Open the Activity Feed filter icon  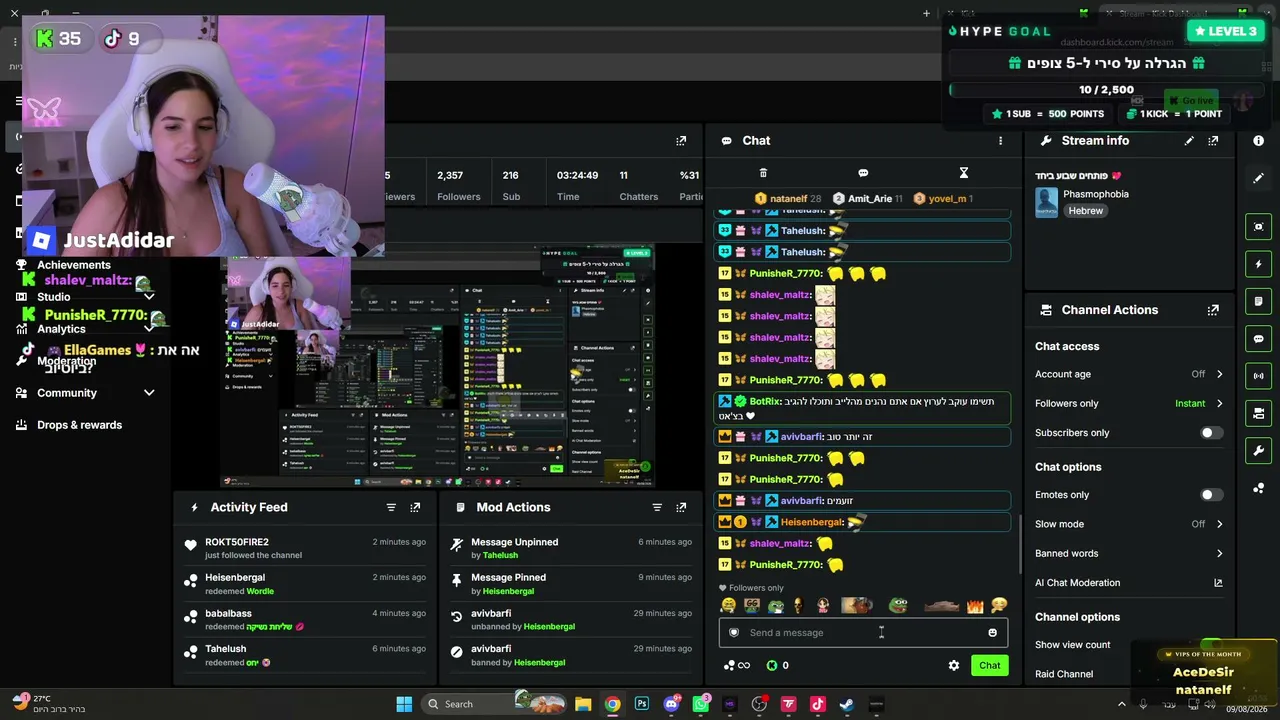(391, 508)
